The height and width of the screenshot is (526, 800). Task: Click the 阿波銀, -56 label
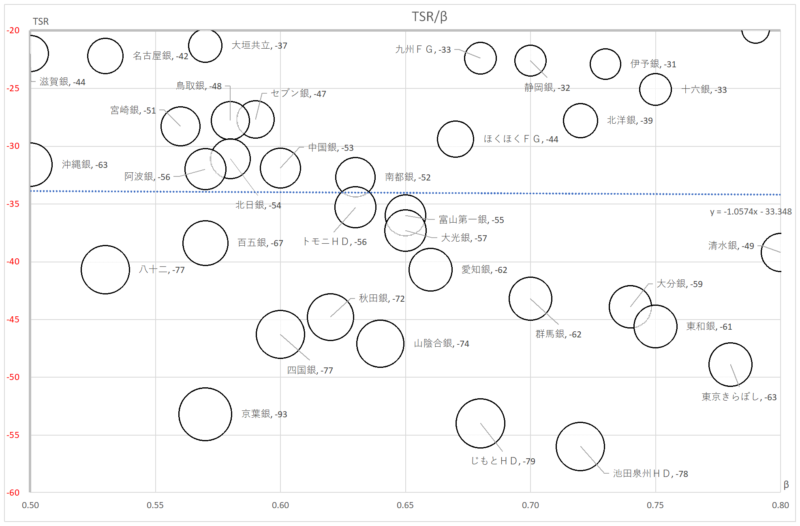click(x=147, y=177)
